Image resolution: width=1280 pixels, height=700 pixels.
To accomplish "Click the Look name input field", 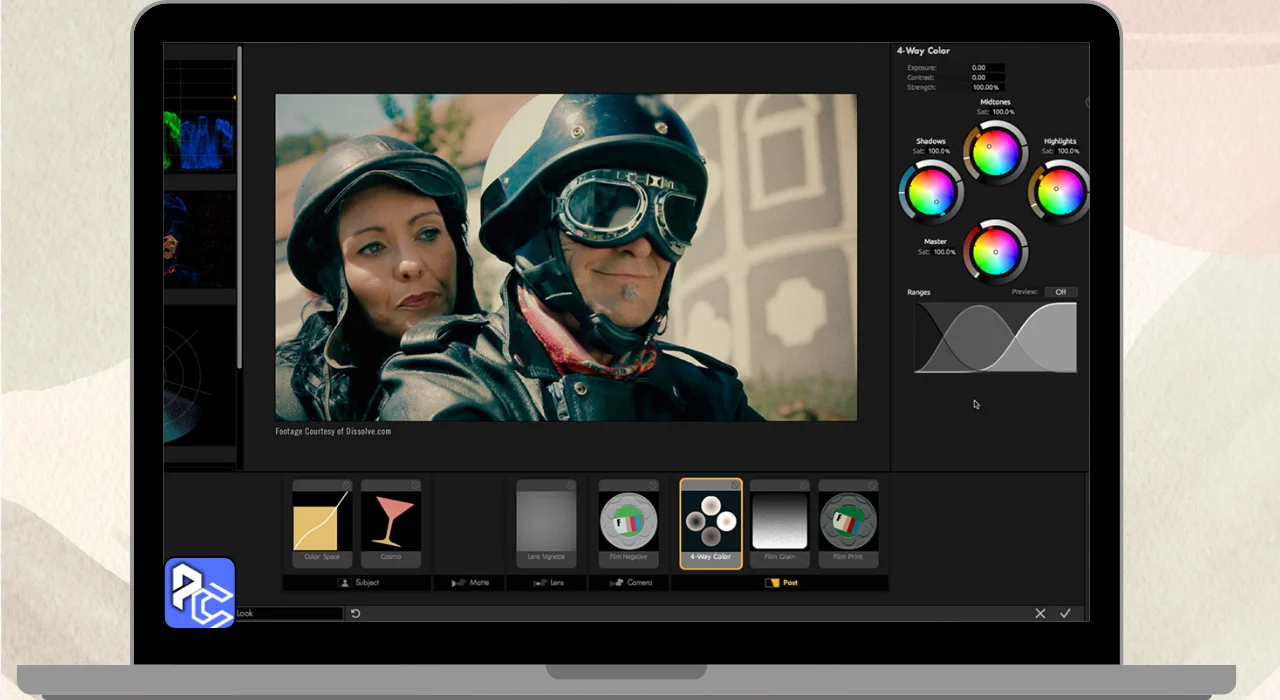I will pyautogui.click(x=288, y=613).
